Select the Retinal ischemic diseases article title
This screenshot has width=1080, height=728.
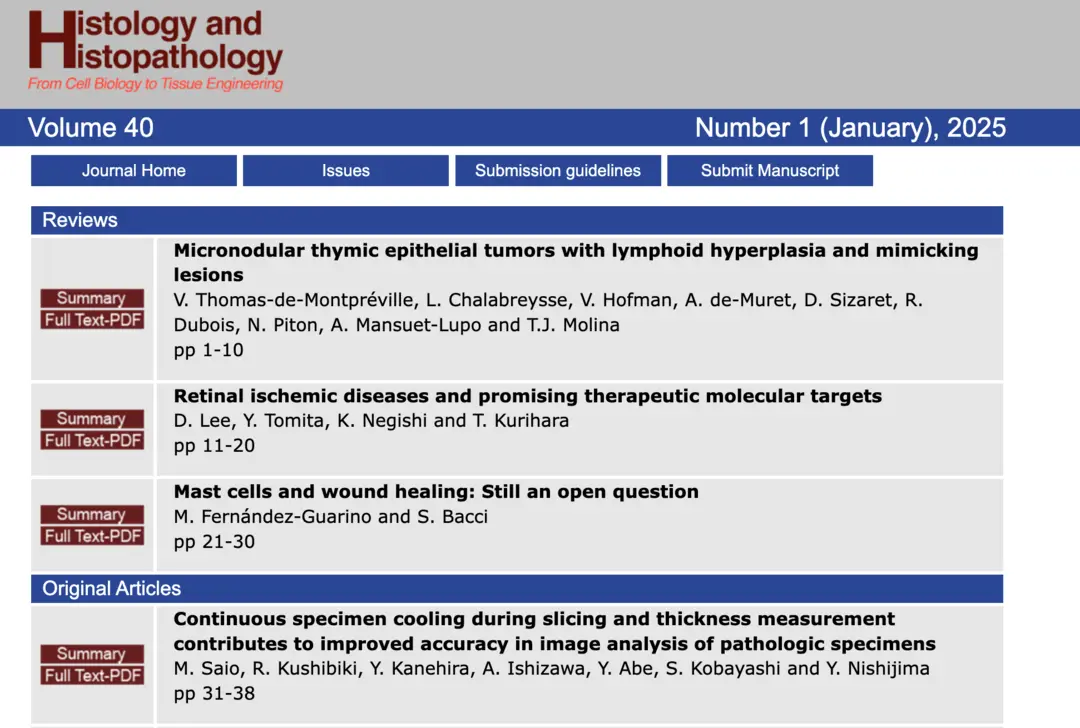(527, 396)
